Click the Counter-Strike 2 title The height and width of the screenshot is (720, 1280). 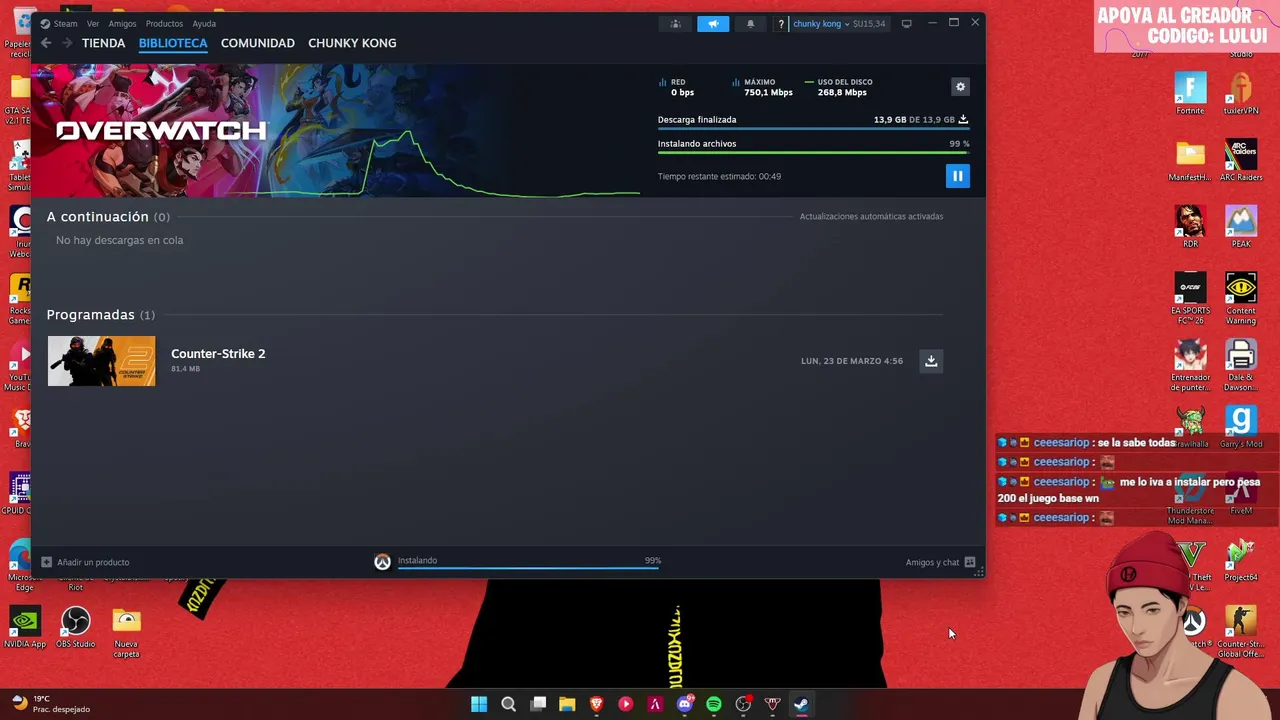coord(218,353)
